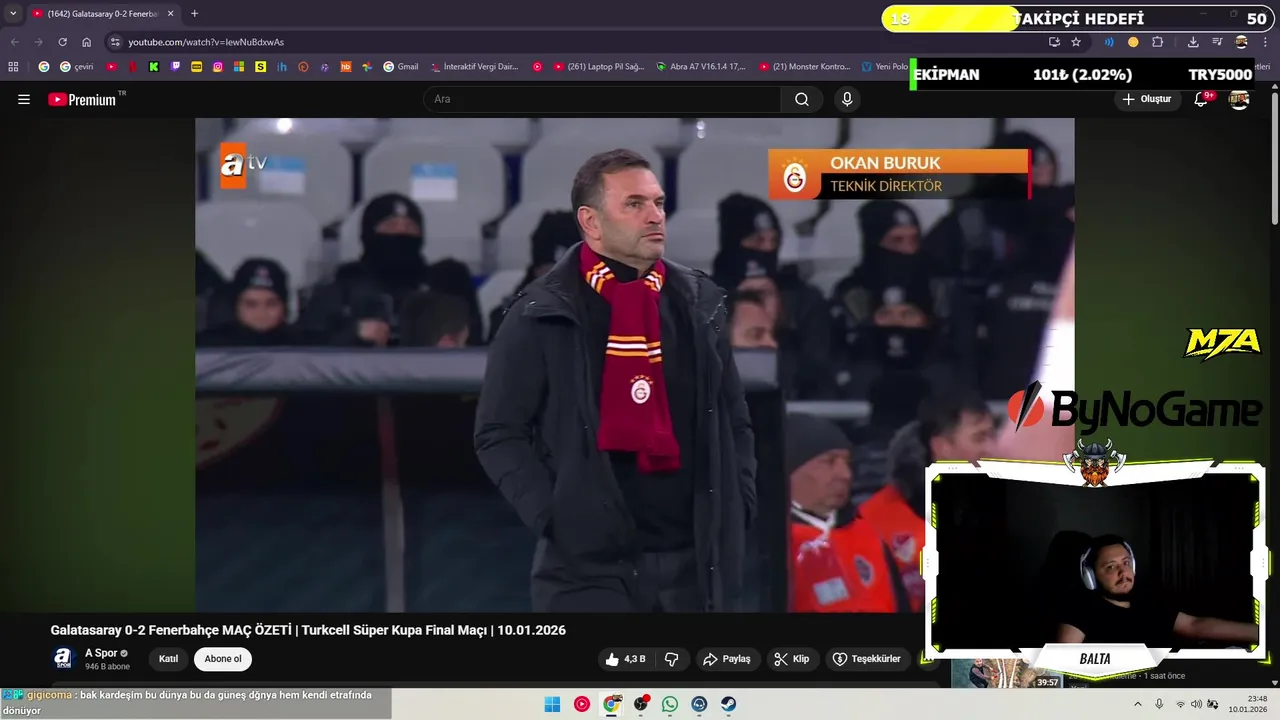This screenshot has height=720, width=1280.
Task: Open the taskbar clock showing 23:48
Action: tap(1248, 704)
